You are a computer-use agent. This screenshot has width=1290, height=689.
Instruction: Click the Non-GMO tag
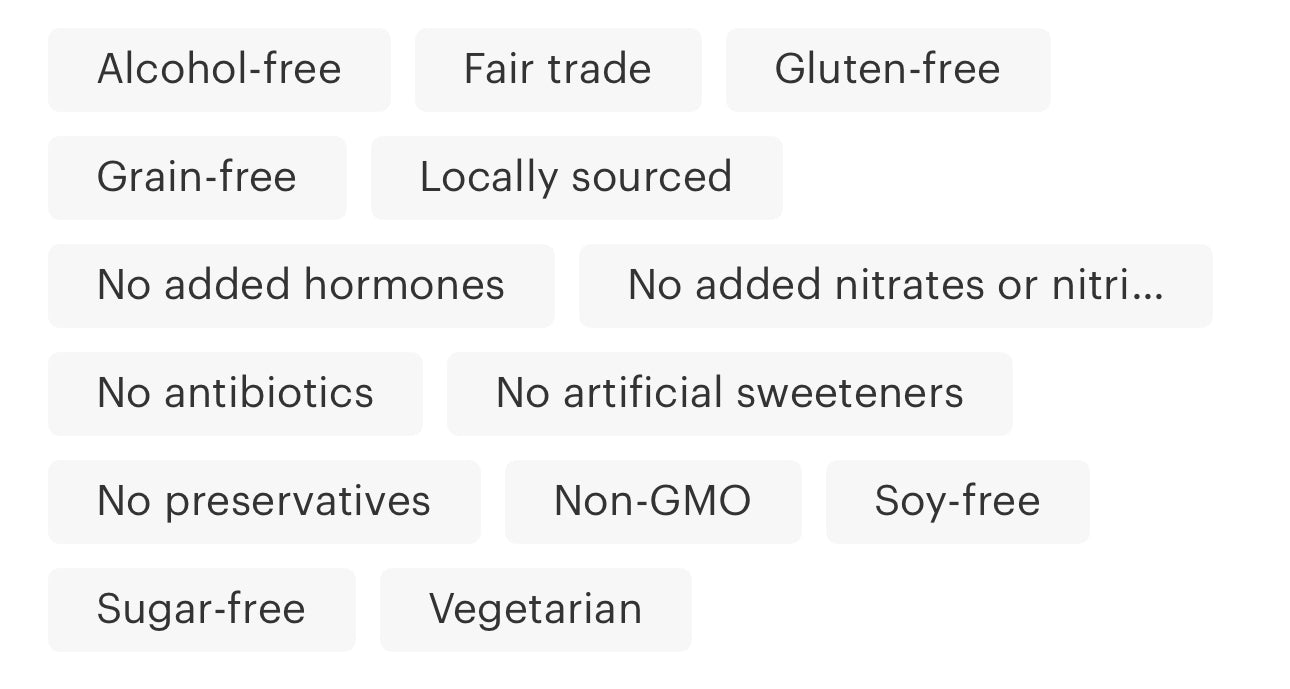click(653, 502)
